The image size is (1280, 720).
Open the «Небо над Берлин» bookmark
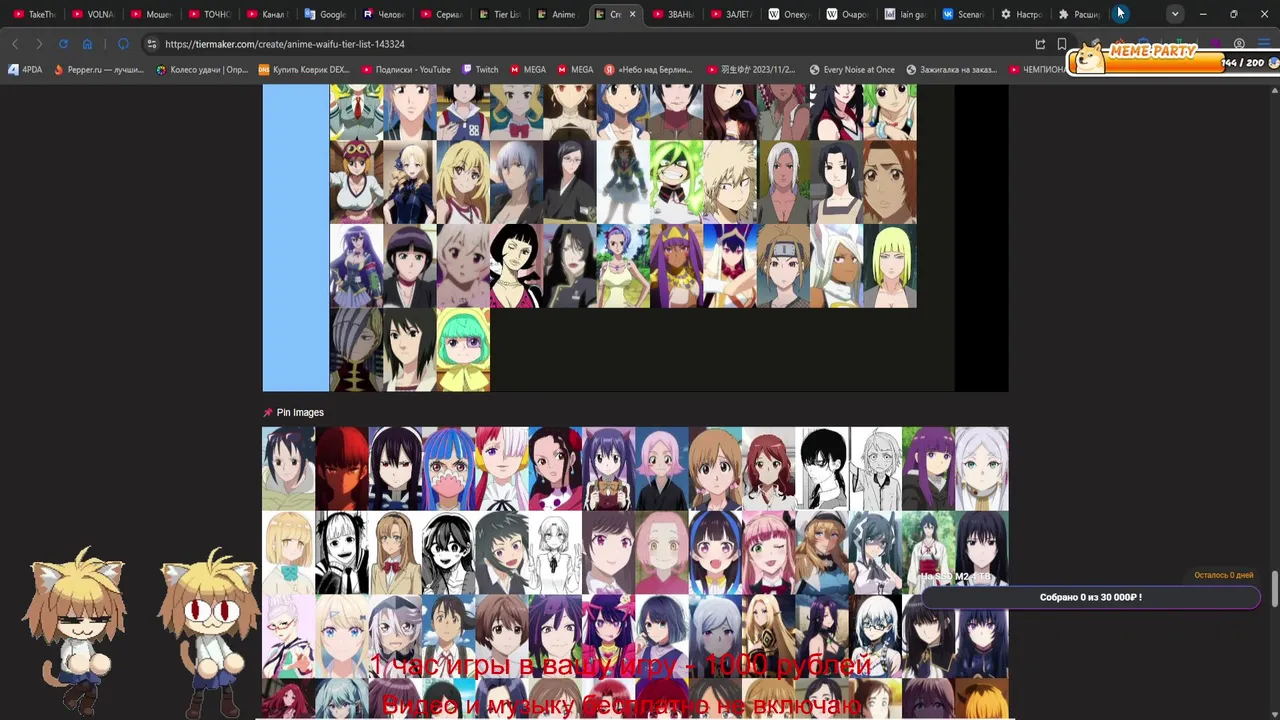pyautogui.click(x=648, y=70)
